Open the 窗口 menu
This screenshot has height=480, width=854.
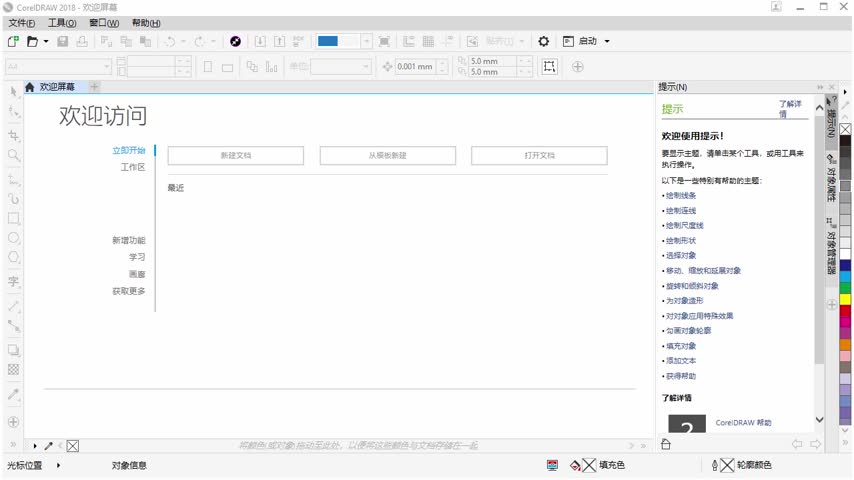point(104,23)
